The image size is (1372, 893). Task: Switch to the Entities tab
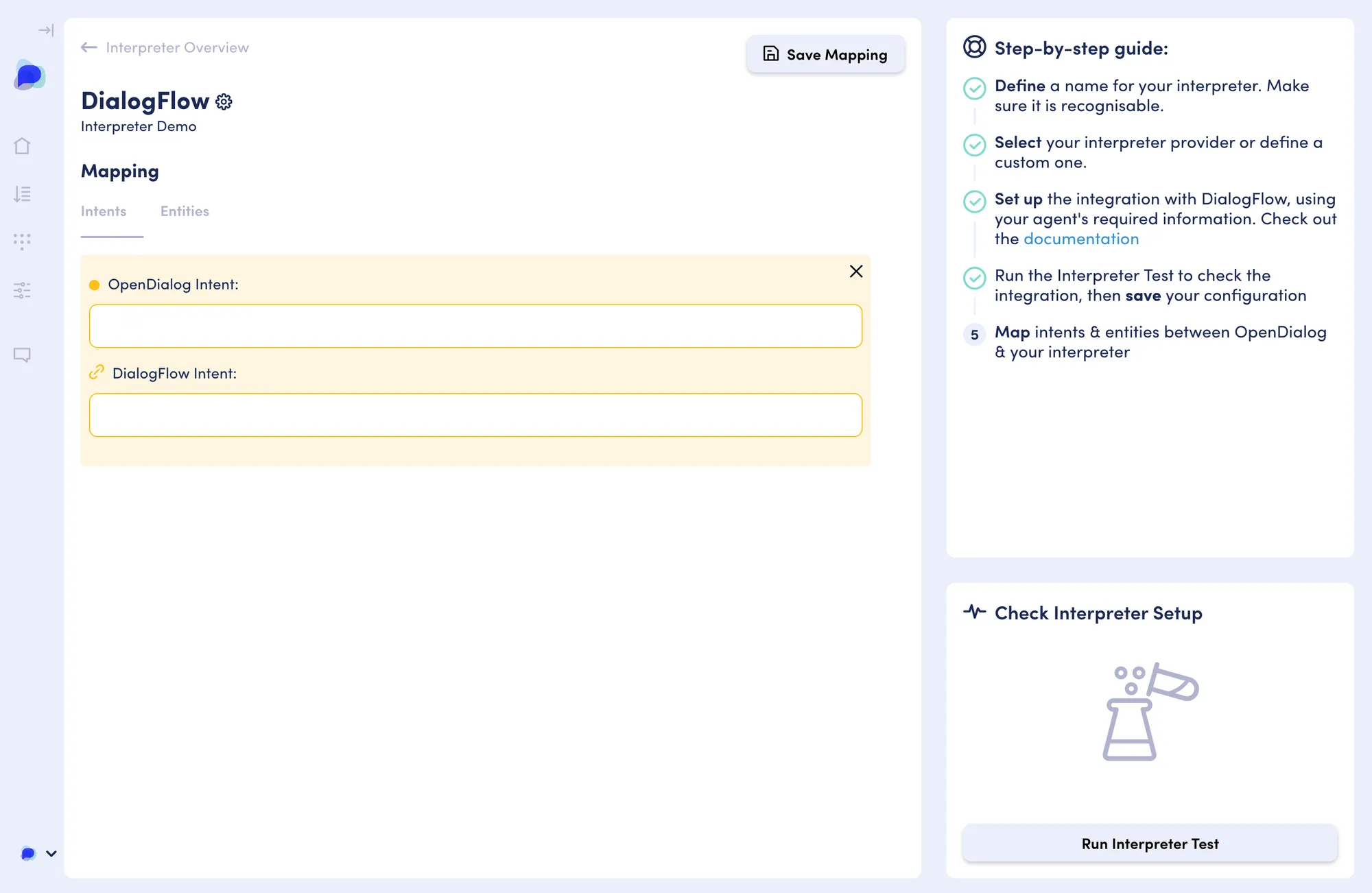185,211
